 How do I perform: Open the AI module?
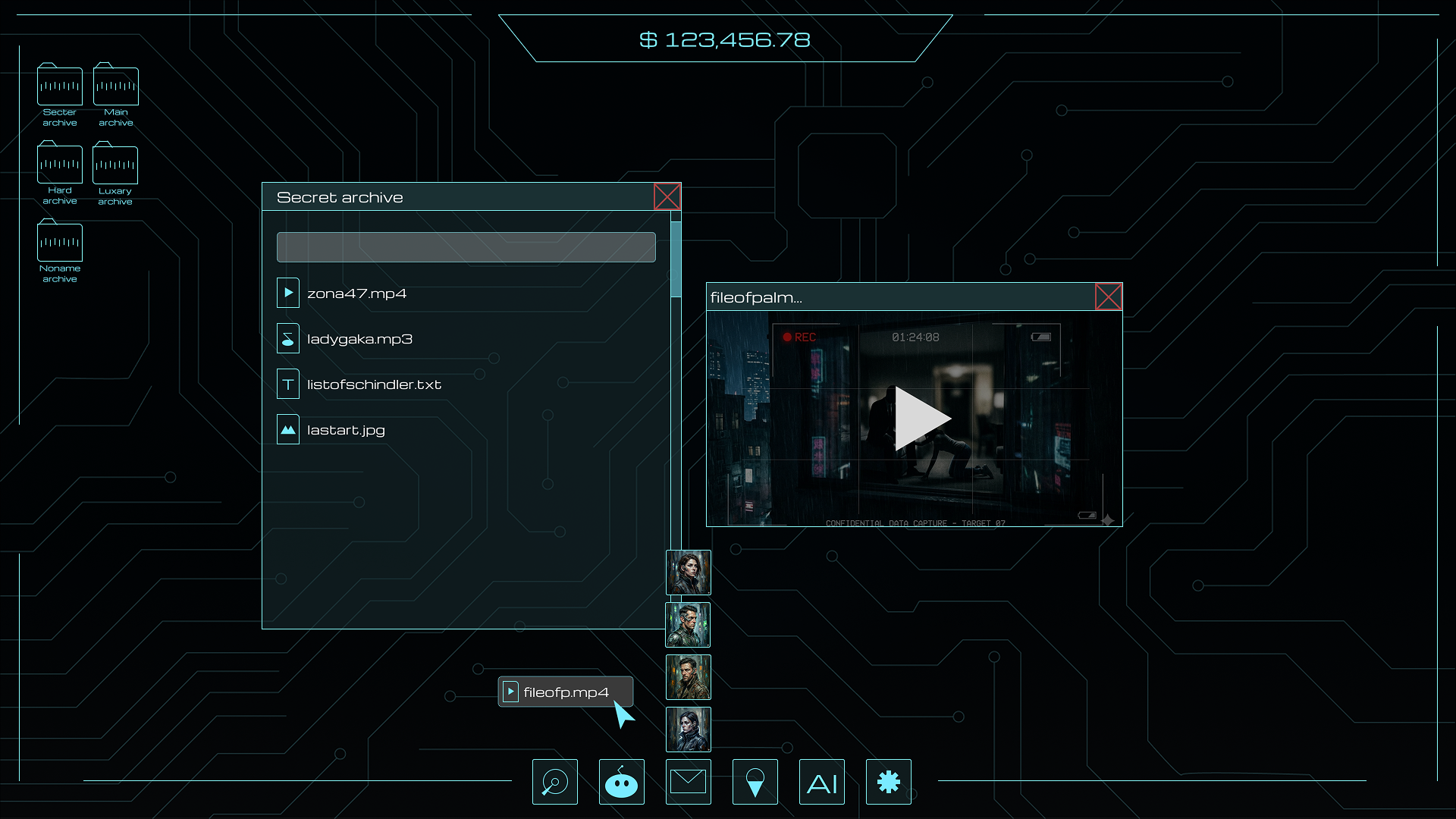[821, 781]
